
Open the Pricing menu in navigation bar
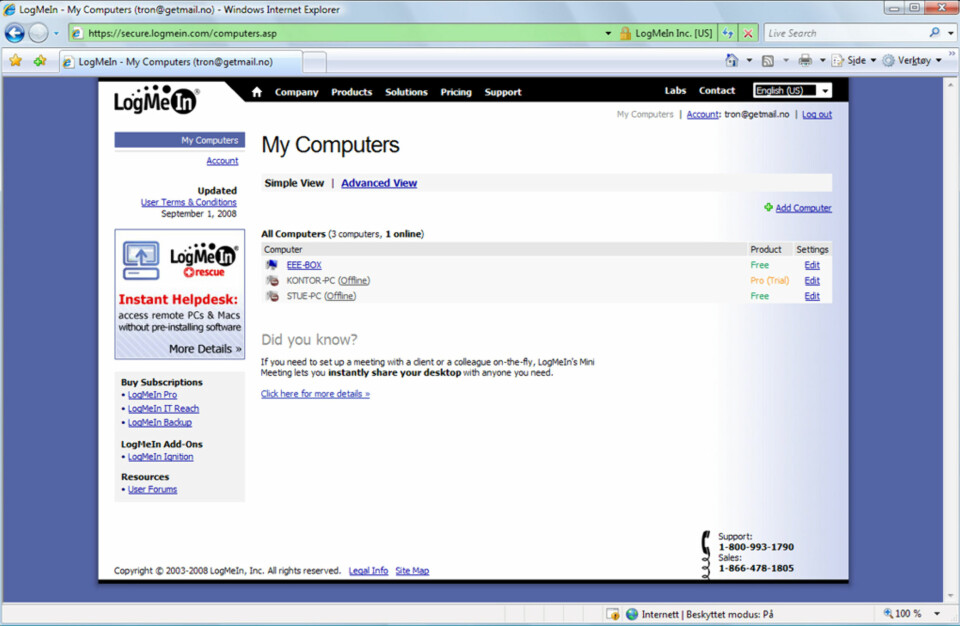pyautogui.click(x=456, y=92)
